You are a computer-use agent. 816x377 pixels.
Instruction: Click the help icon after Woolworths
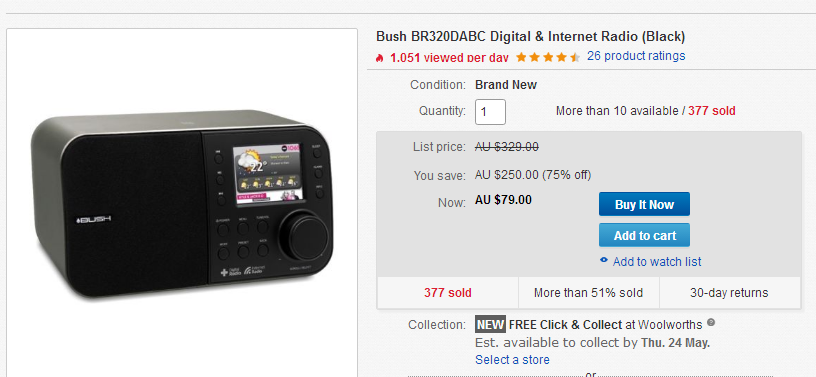point(711,323)
